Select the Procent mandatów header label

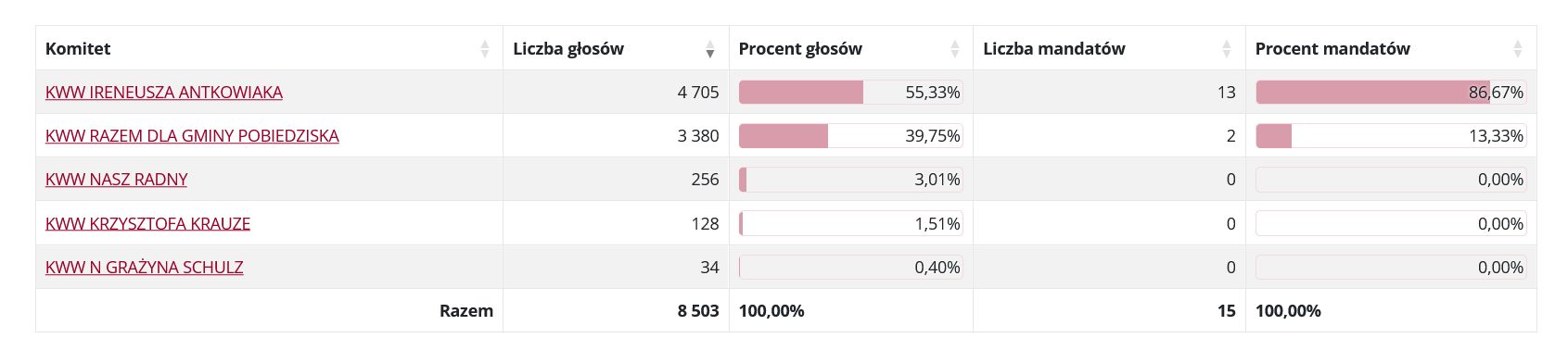(1332, 48)
